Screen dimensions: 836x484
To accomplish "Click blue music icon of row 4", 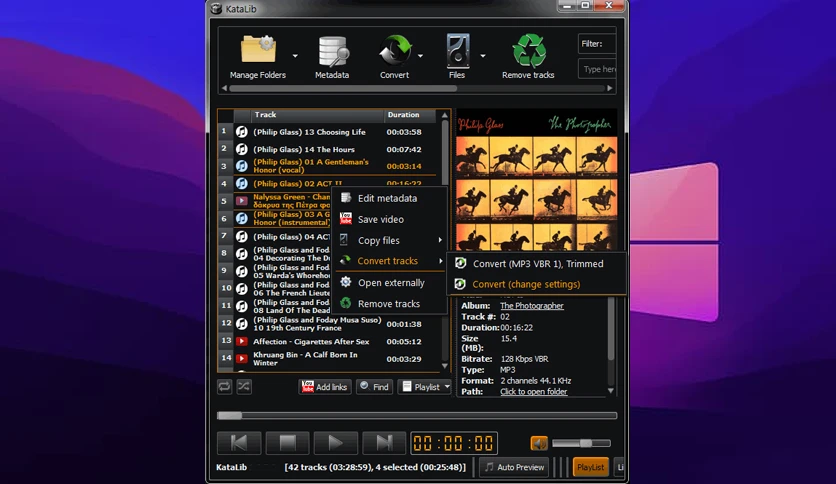I will point(242,183).
